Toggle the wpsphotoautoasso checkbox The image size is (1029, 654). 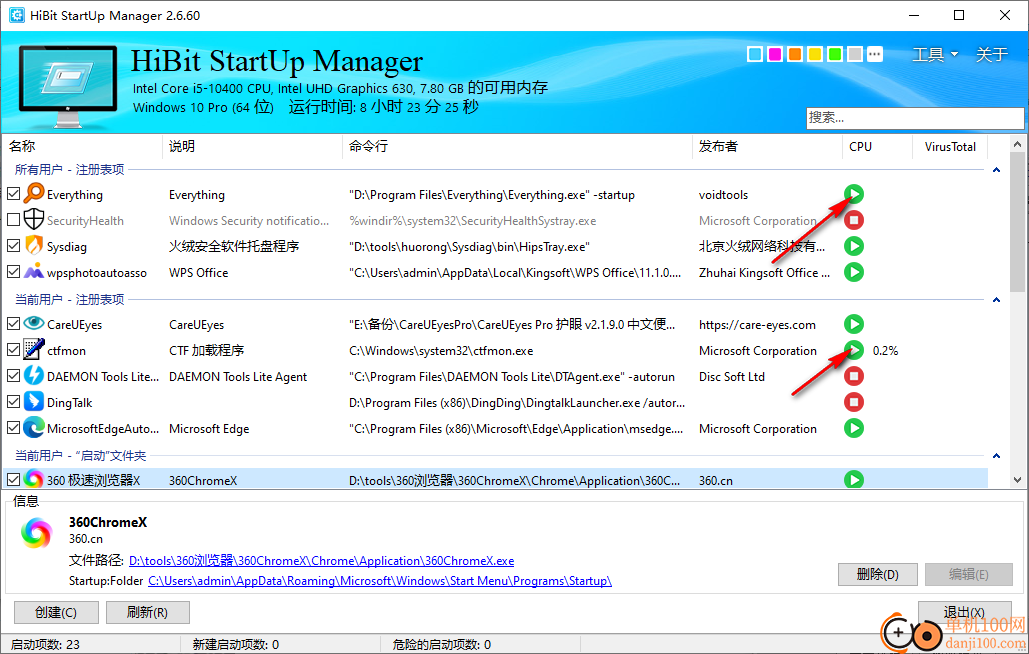(x=13, y=272)
